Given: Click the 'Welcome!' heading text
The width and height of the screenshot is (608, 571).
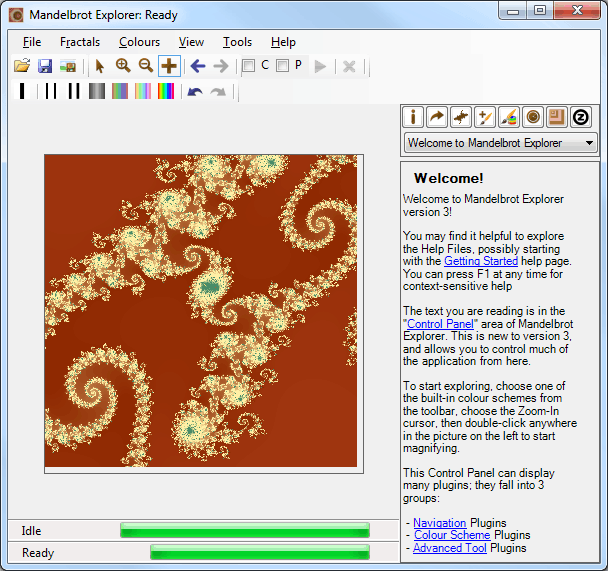Looking at the screenshot, I should 449,178.
